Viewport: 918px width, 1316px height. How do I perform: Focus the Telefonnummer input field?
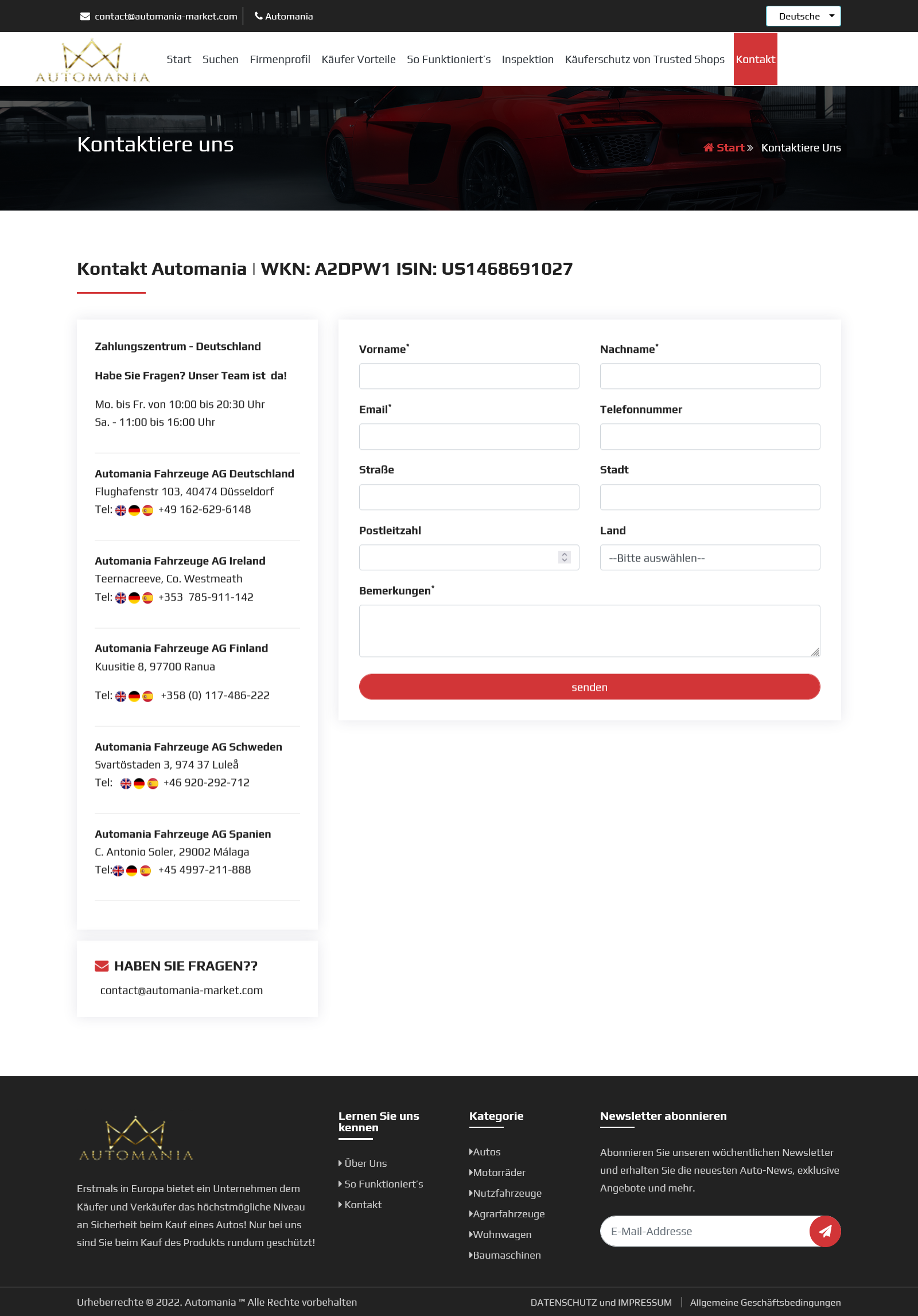(710, 437)
